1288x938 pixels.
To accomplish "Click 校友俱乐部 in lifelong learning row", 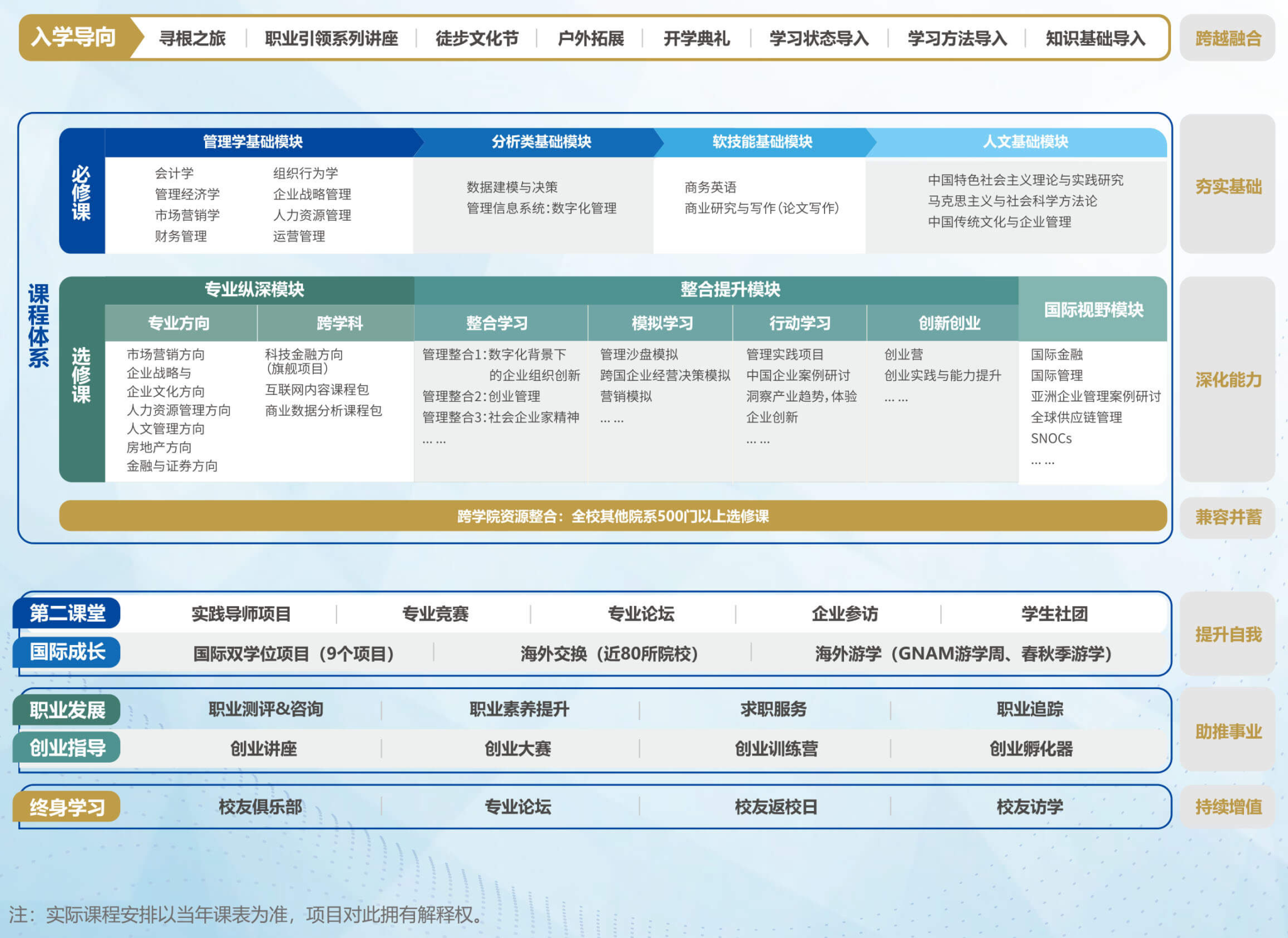I will (x=260, y=807).
